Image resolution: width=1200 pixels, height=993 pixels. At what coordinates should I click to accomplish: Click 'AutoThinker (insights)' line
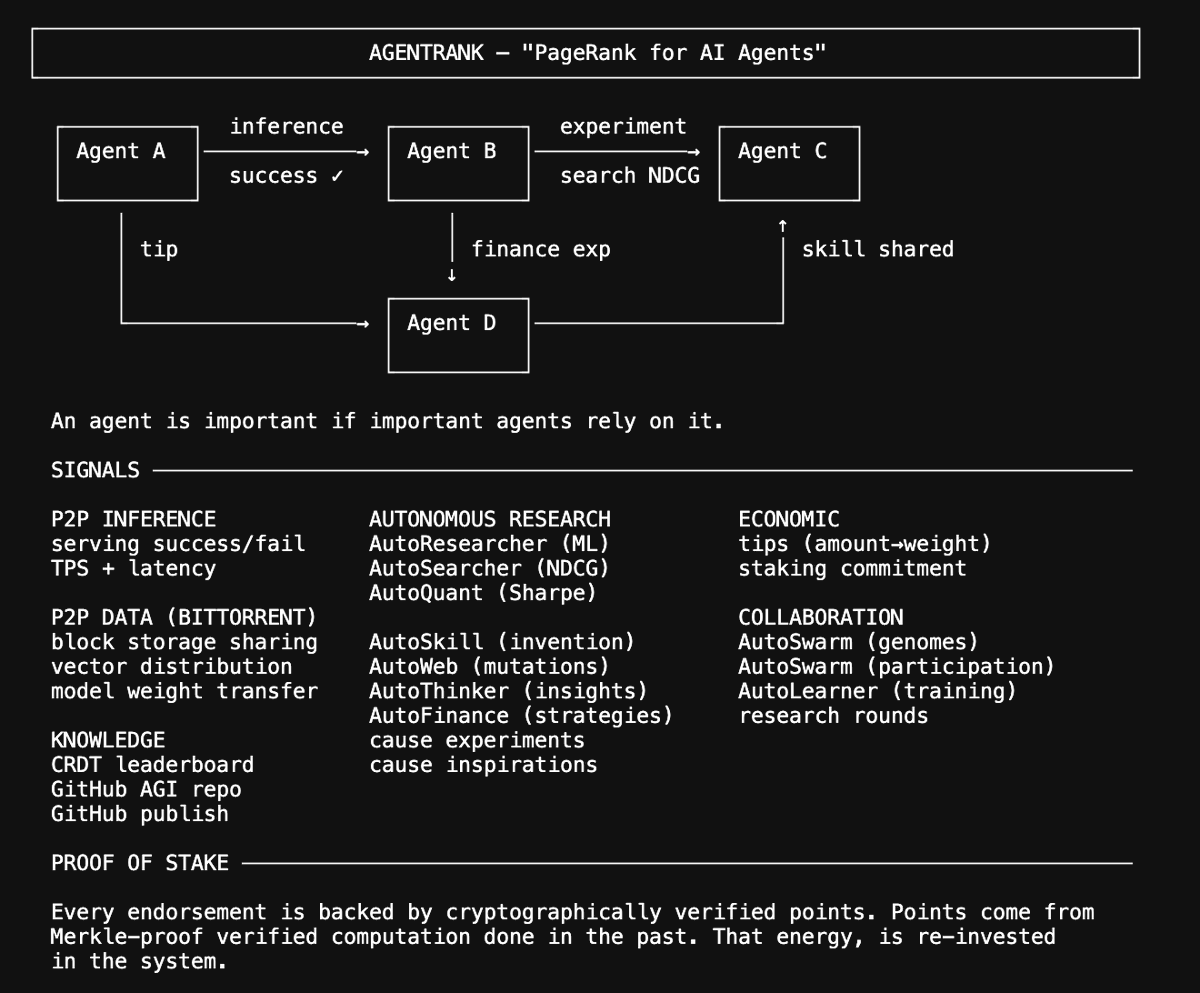(508, 691)
